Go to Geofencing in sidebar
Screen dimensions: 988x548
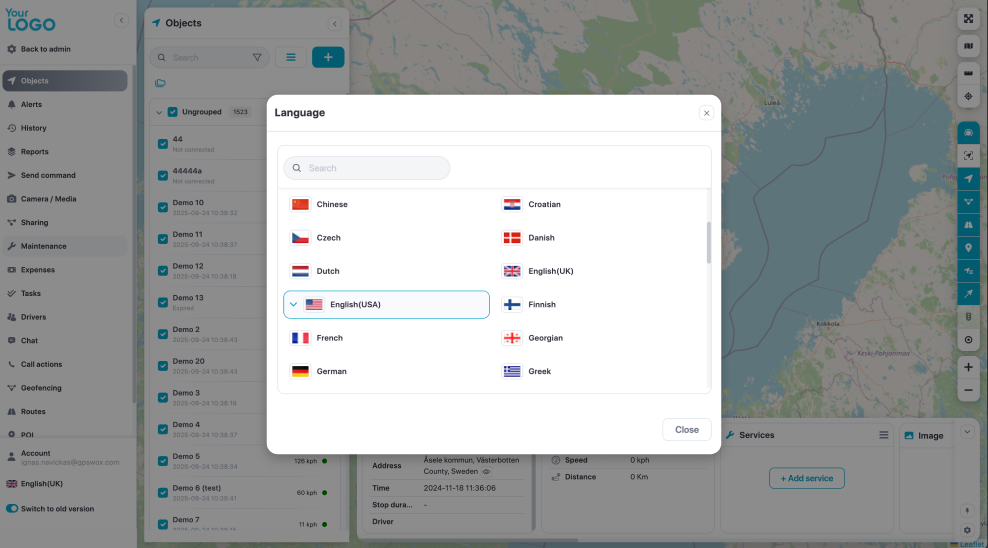41,388
